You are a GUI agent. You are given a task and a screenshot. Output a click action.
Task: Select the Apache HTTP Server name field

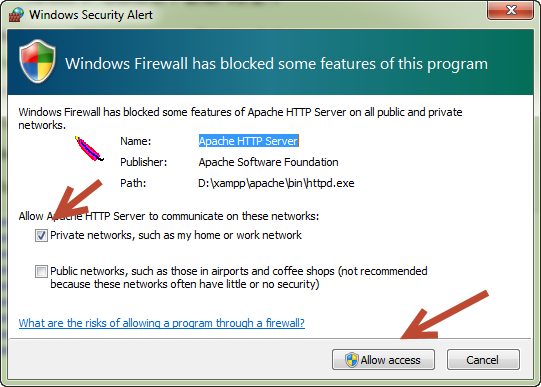pyautogui.click(x=248, y=141)
